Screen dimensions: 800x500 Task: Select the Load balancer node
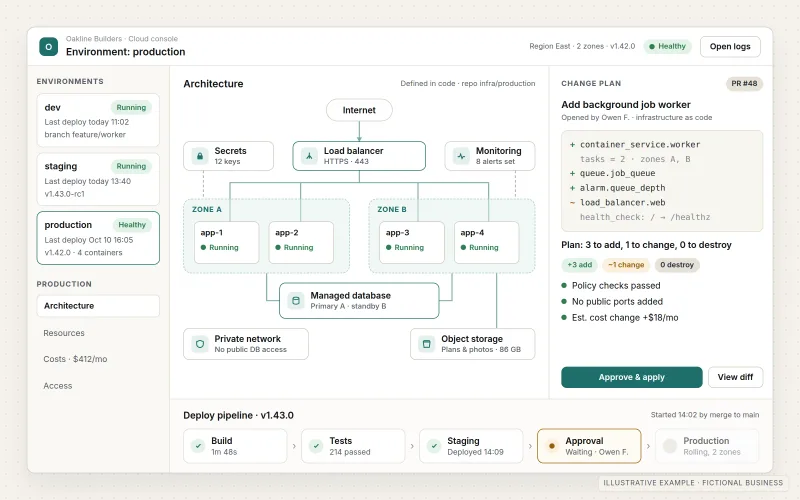point(359,156)
